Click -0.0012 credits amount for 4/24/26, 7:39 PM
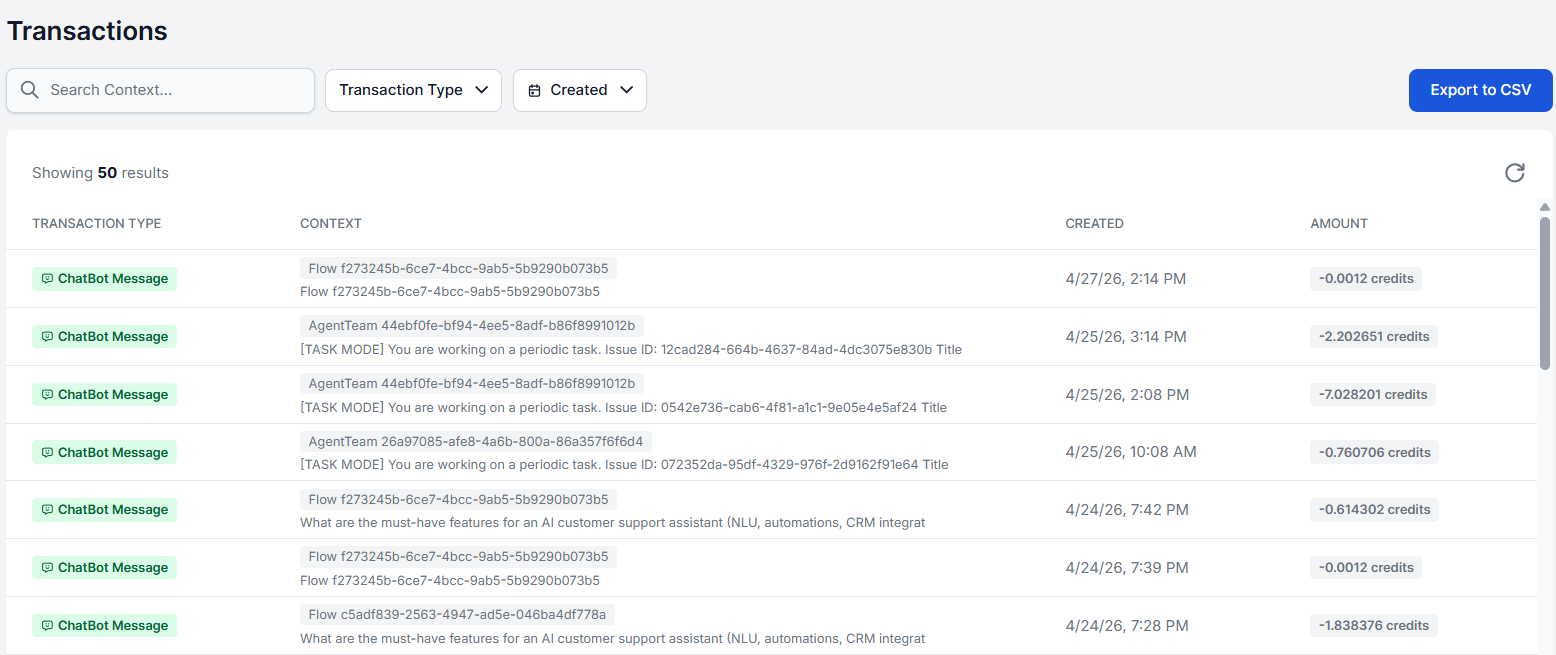 point(1366,568)
